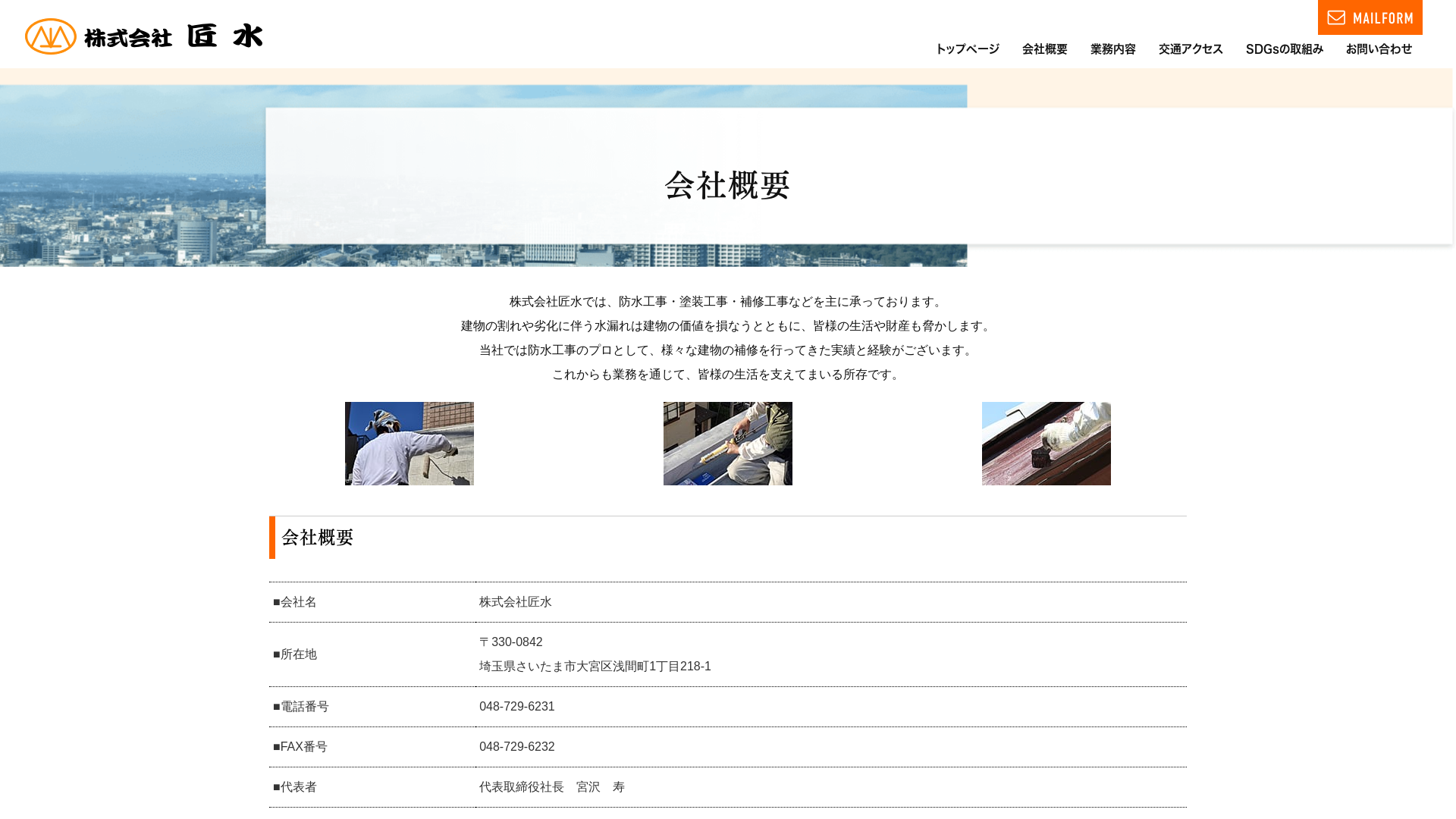Click the intro line starting 当社では防水工事
The width and height of the screenshot is (1456, 819).
(x=728, y=350)
